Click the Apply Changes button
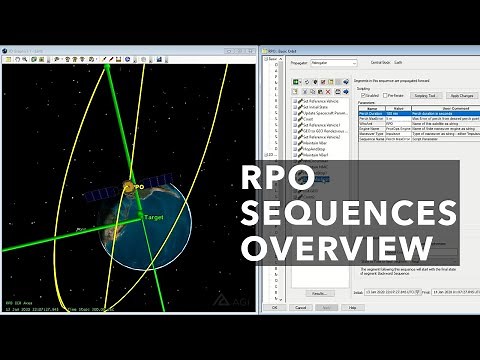480x360 pixels. (462, 95)
